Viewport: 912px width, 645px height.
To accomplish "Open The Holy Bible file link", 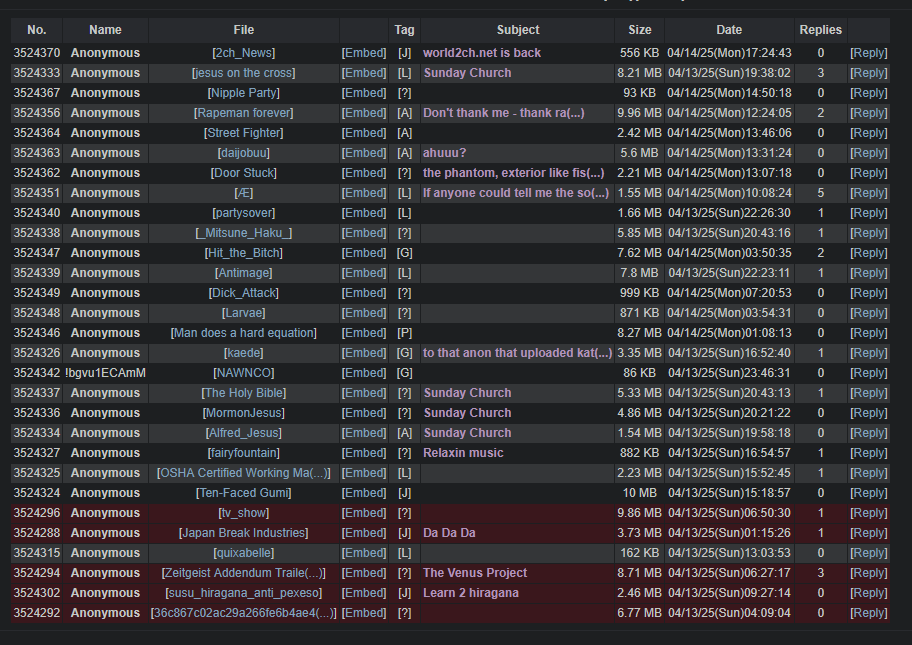I will pyautogui.click(x=244, y=393).
